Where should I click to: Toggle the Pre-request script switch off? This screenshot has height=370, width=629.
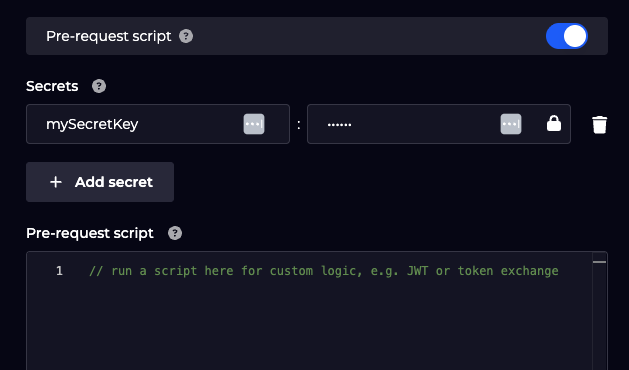click(566, 36)
